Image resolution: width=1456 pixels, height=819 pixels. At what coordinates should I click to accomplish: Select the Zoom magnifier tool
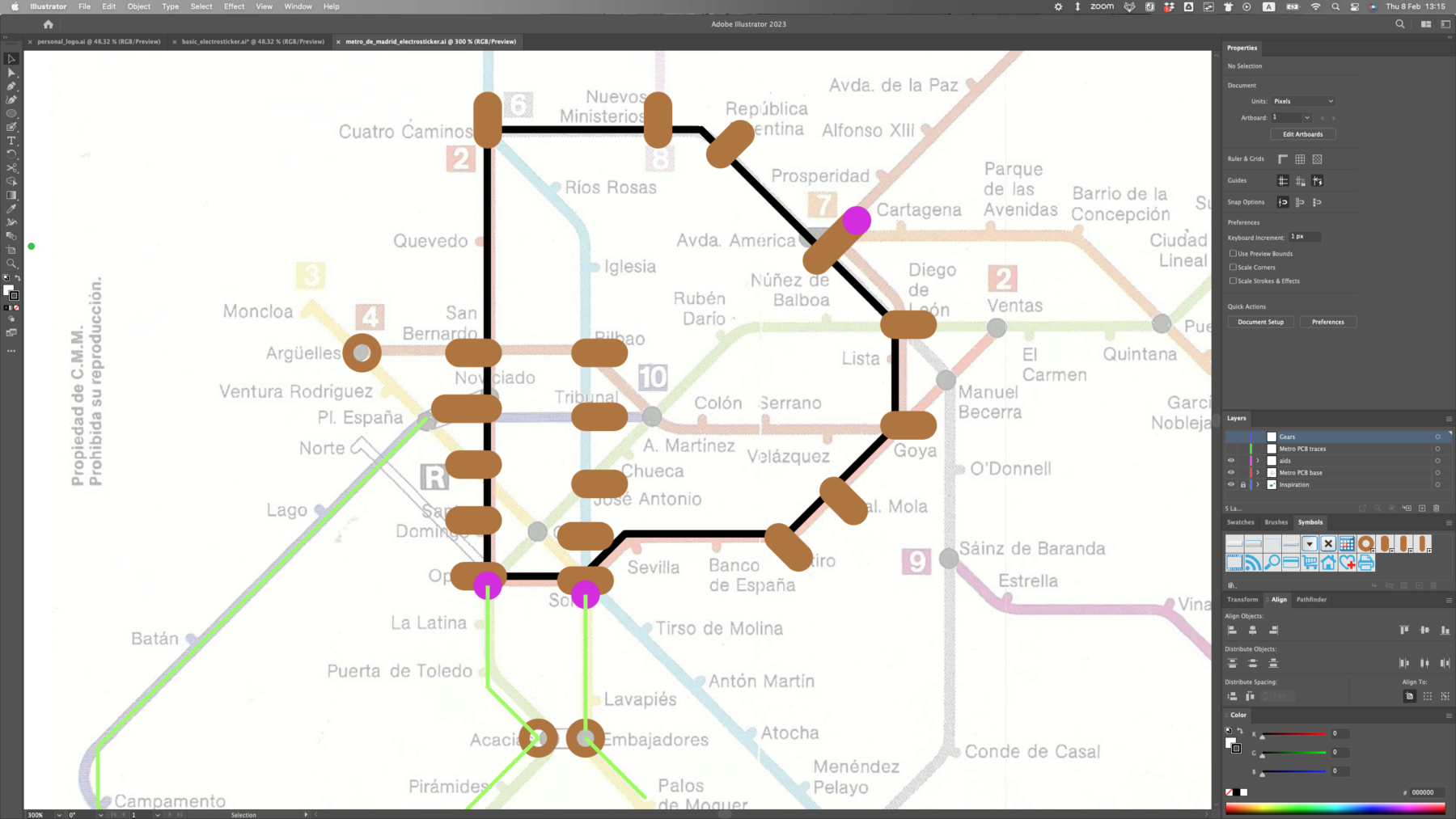click(11, 264)
